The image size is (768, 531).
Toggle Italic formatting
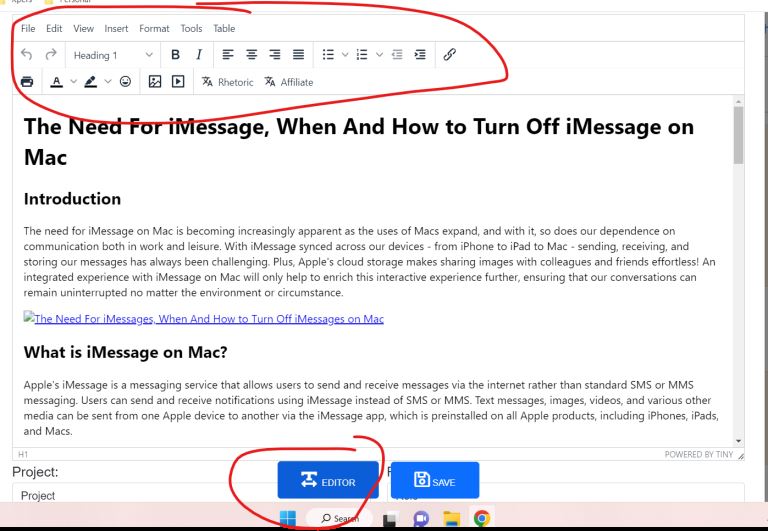pos(199,54)
